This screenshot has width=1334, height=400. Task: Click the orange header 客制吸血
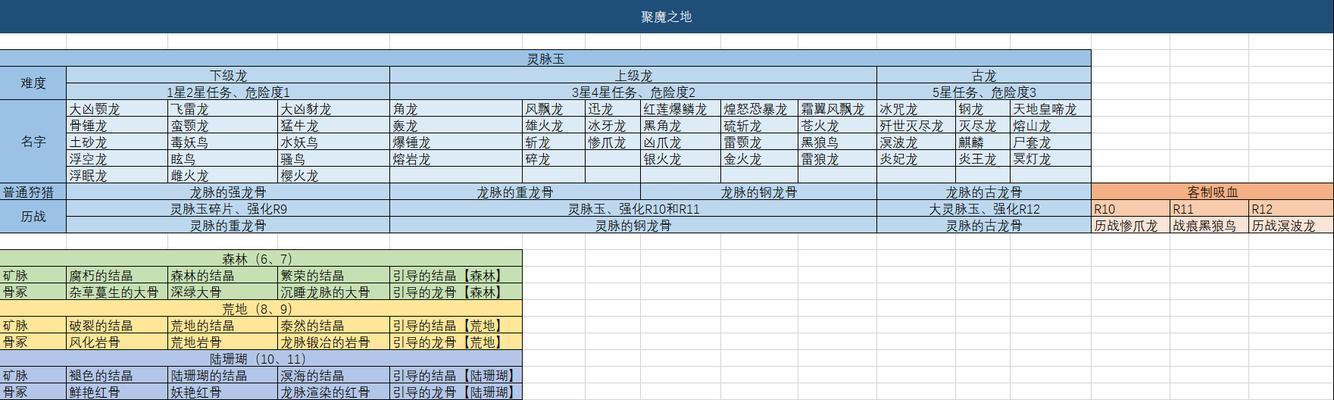coord(1212,191)
